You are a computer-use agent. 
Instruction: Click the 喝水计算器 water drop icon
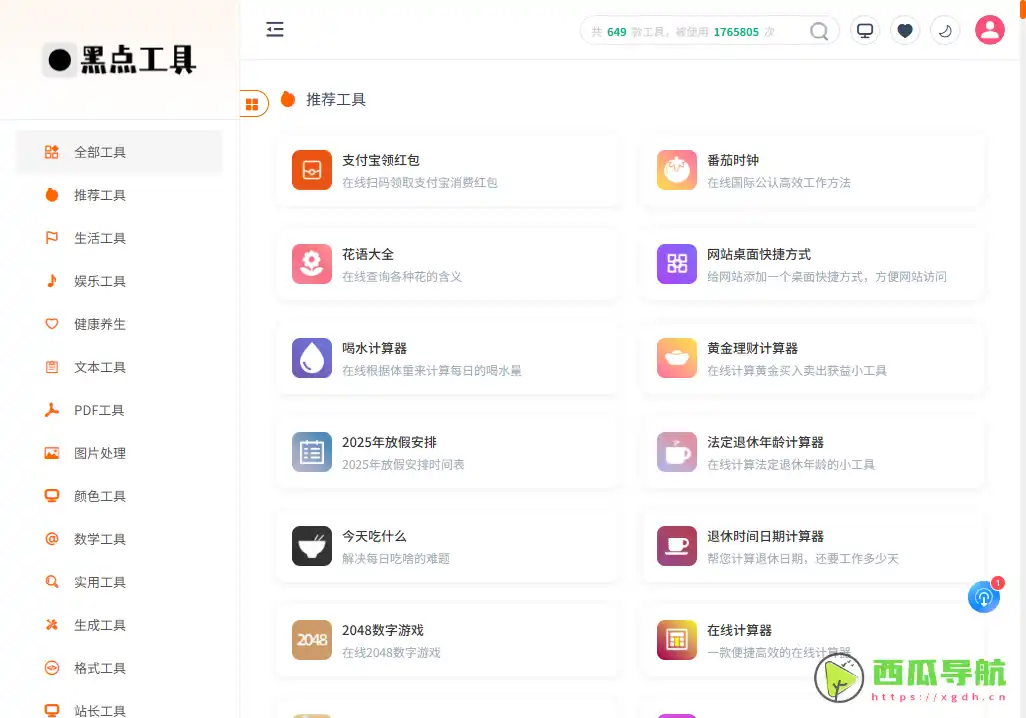point(311,358)
